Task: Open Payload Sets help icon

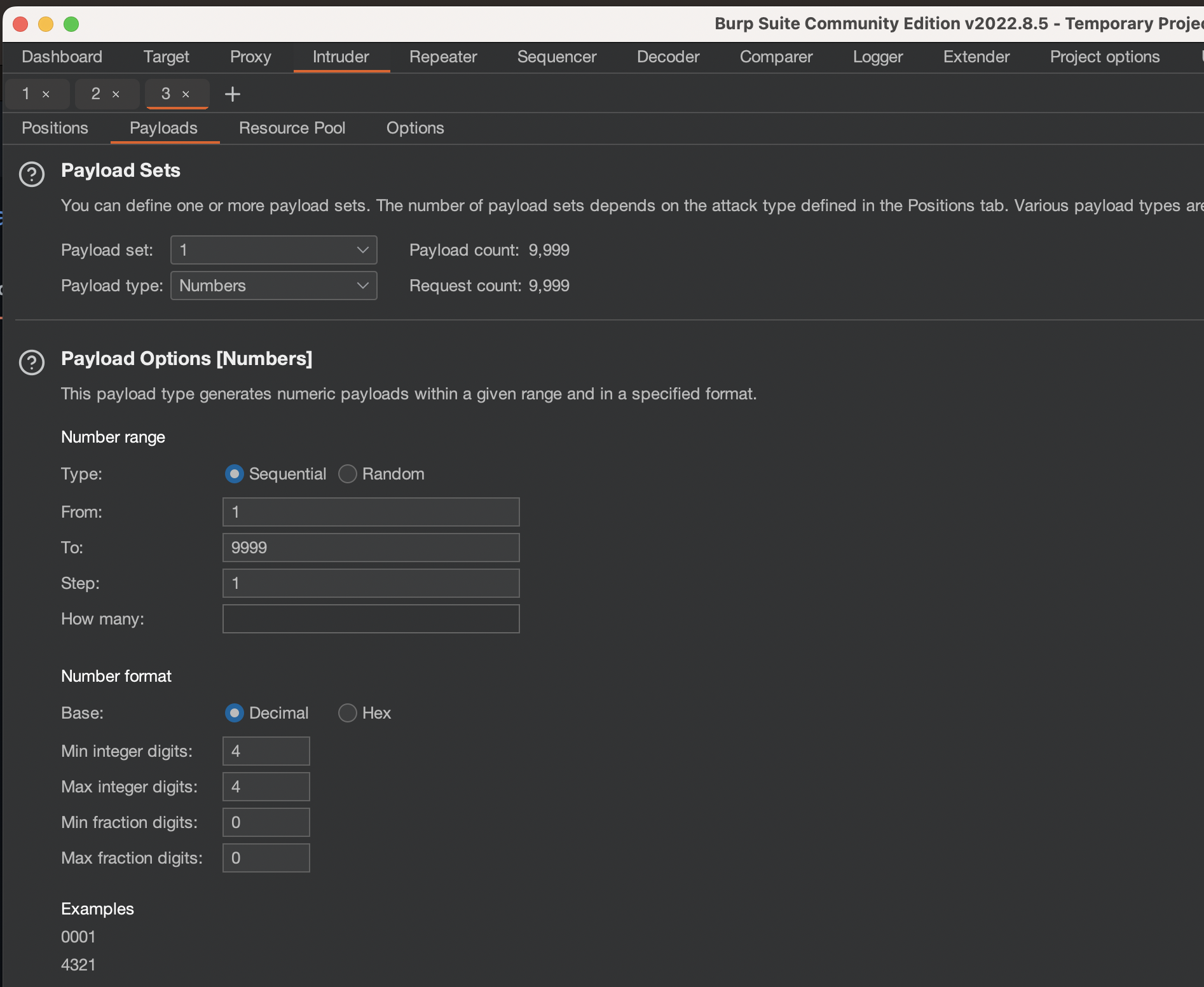Action: click(x=32, y=174)
